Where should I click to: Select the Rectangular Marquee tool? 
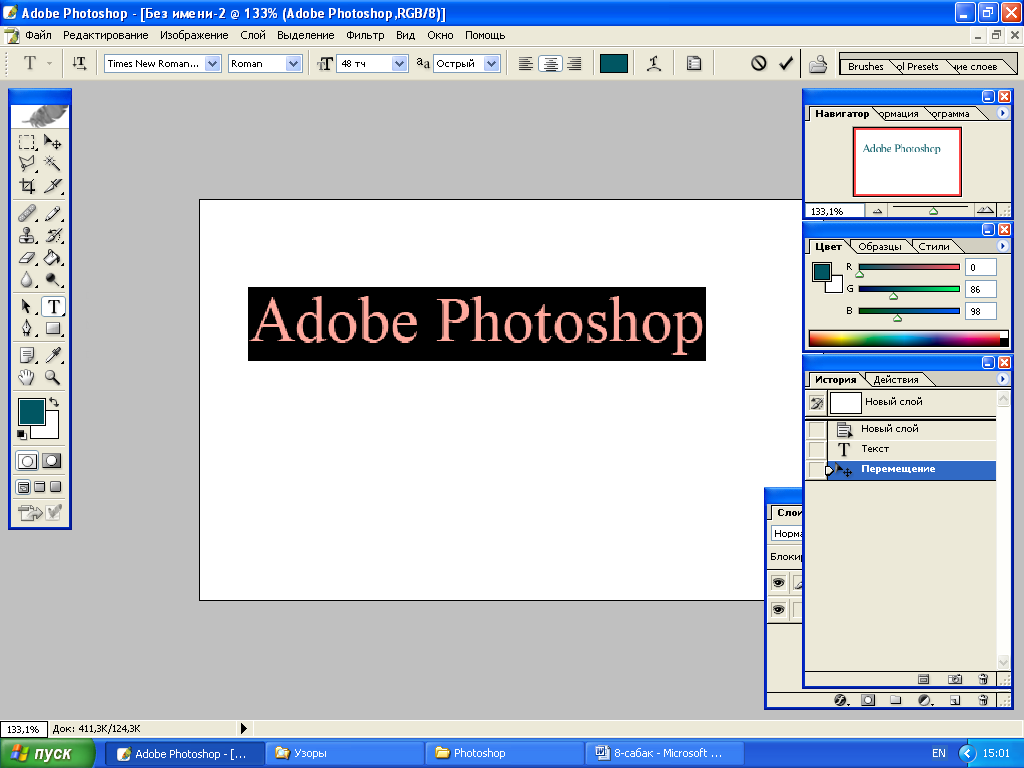click(x=26, y=142)
